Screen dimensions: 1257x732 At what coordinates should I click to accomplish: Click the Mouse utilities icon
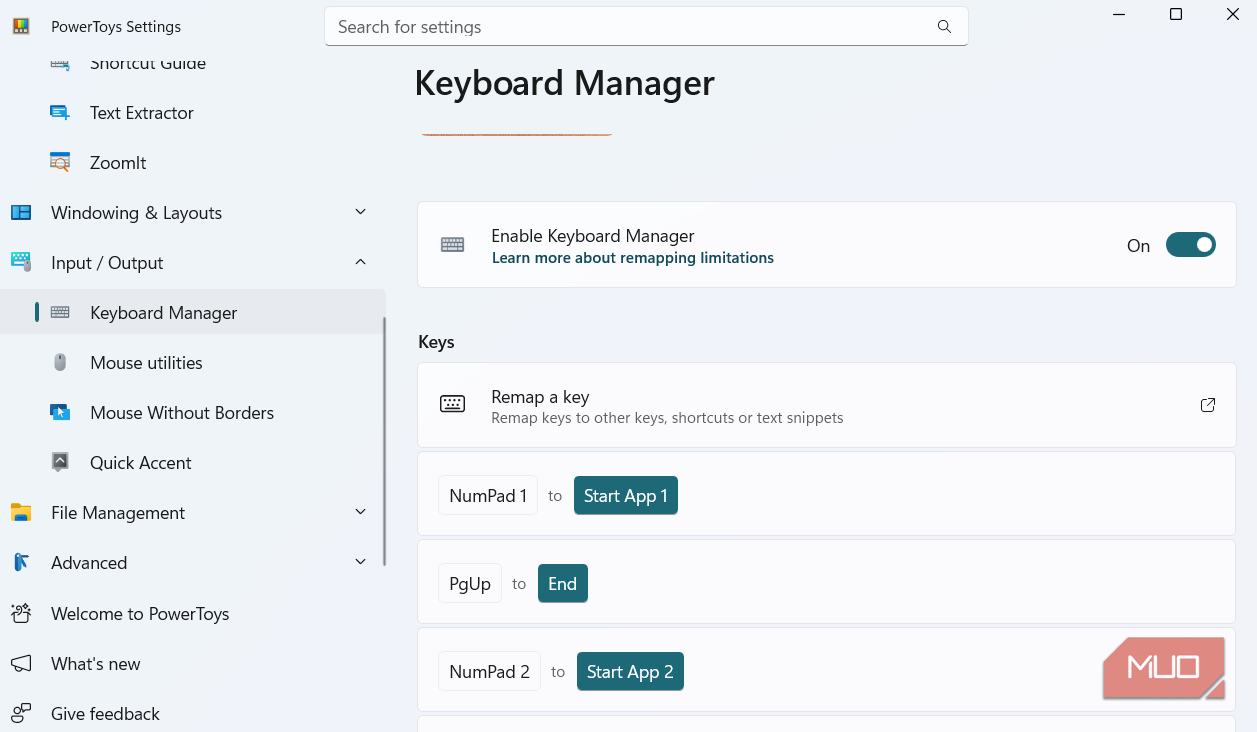[60, 363]
